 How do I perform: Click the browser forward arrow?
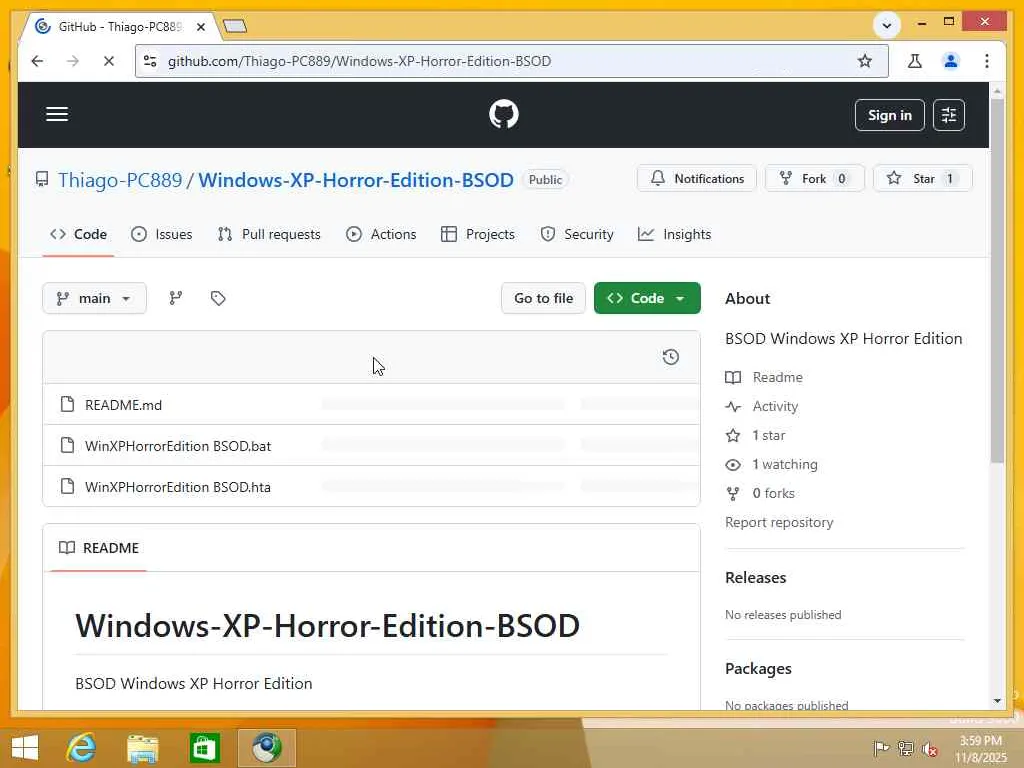(x=72, y=61)
